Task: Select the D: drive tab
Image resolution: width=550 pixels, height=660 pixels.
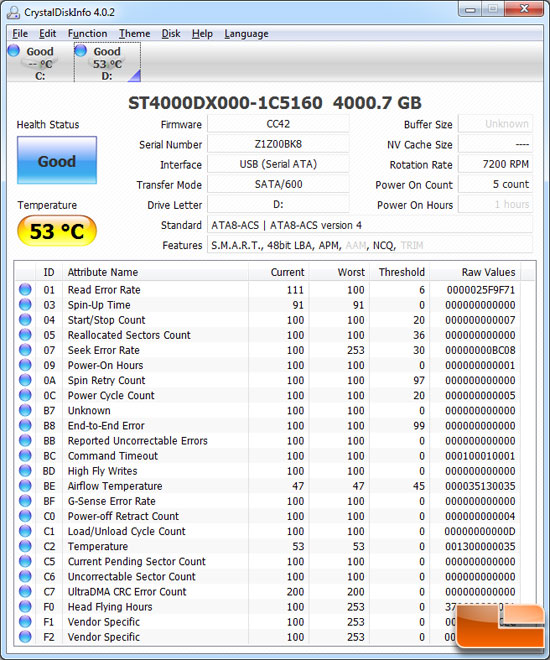Action: pos(107,63)
